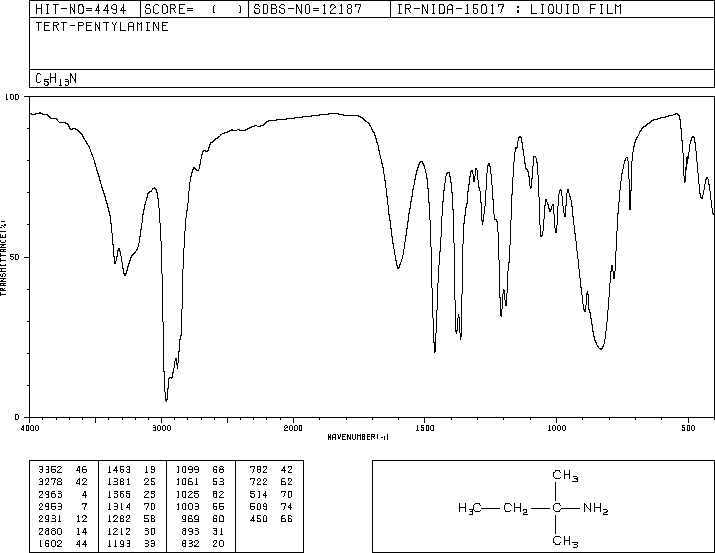Click peak table entry 1365
The width and height of the screenshot is (715, 553).
[x=119, y=494]
